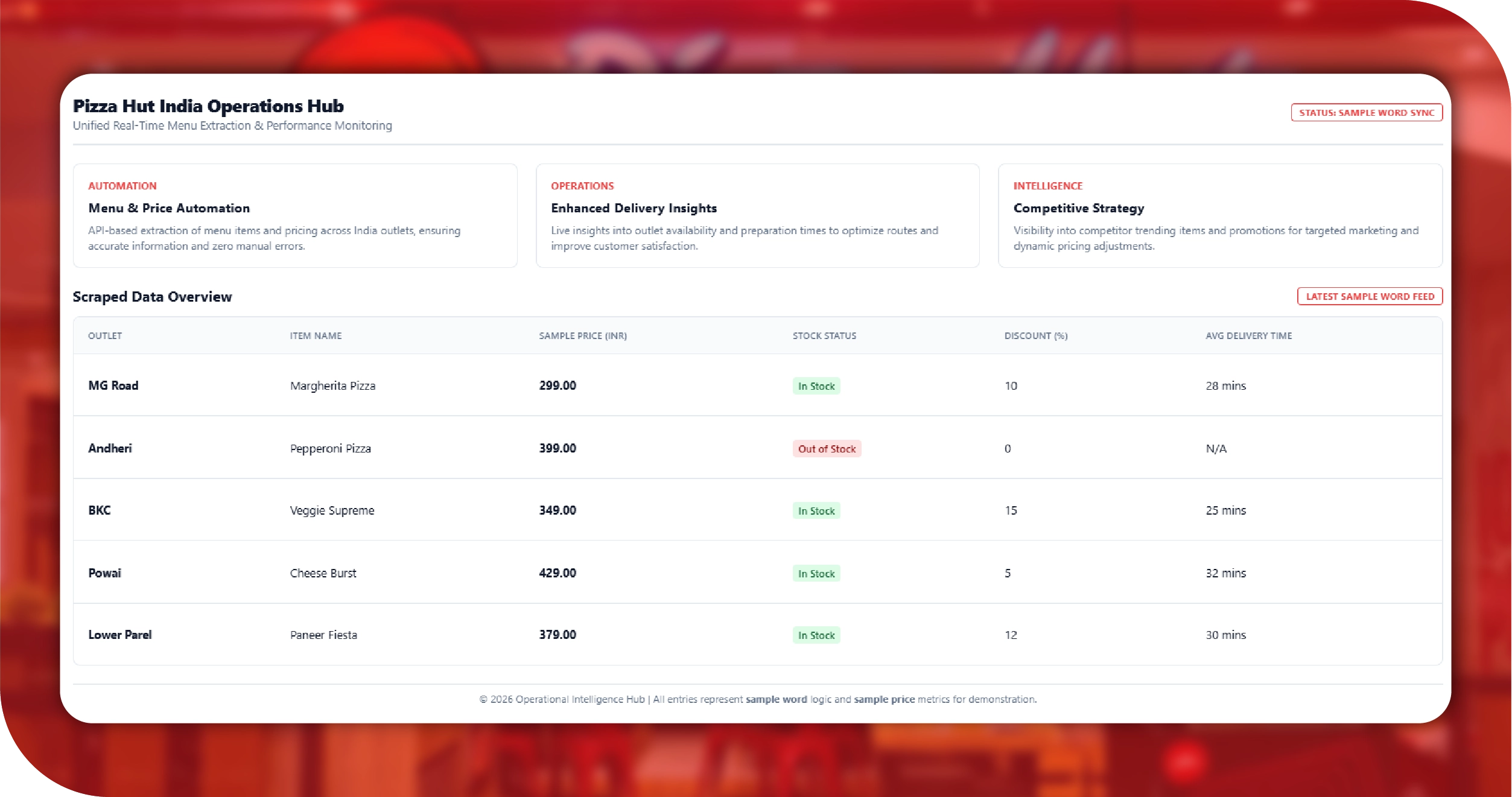Click the STOCK STATUS column header
Image resolution: width=1512 pixels, height=797 pixels.
pyautogui.click(x=824, y=336)
